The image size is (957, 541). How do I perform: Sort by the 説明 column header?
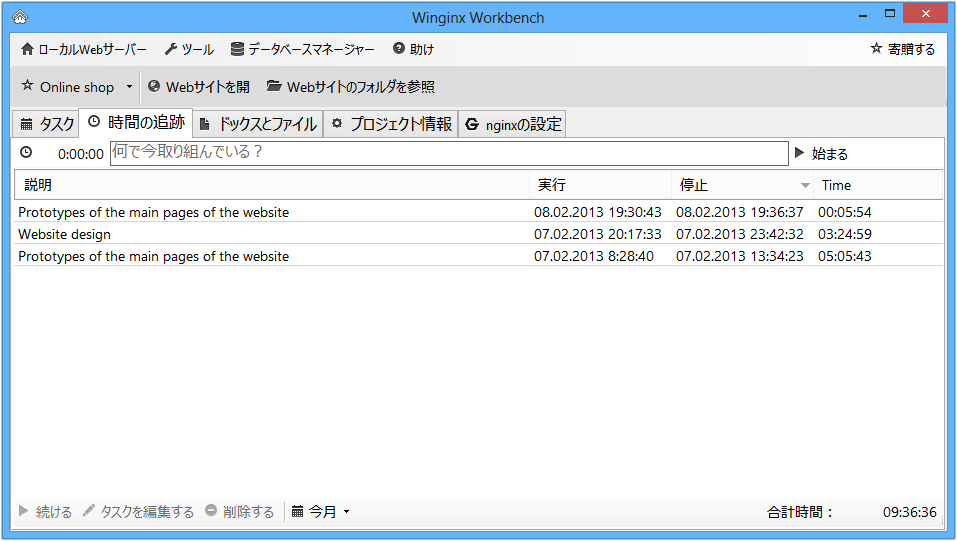[272, 185]
